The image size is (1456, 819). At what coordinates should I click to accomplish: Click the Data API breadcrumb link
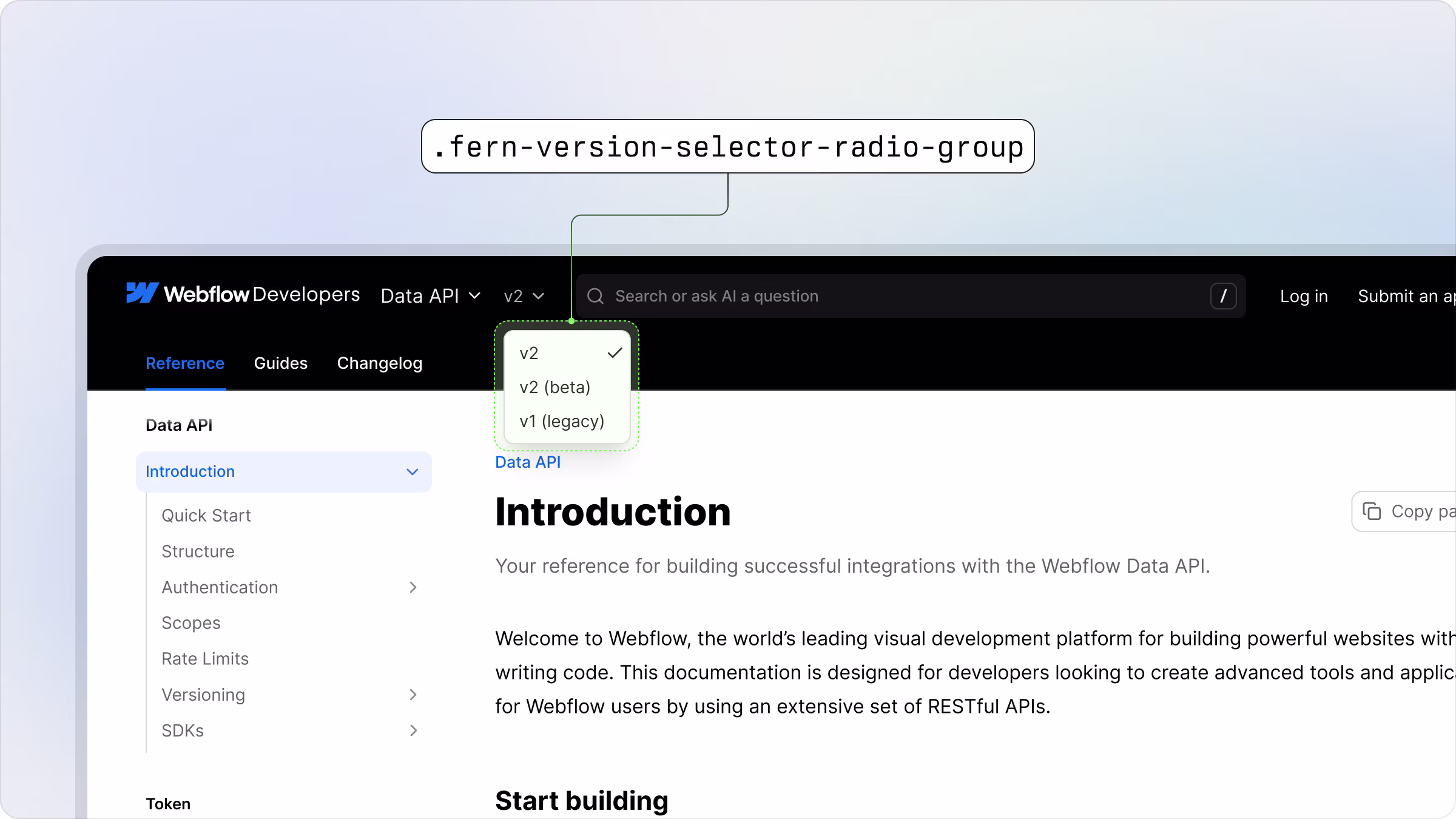coord(527,462)
